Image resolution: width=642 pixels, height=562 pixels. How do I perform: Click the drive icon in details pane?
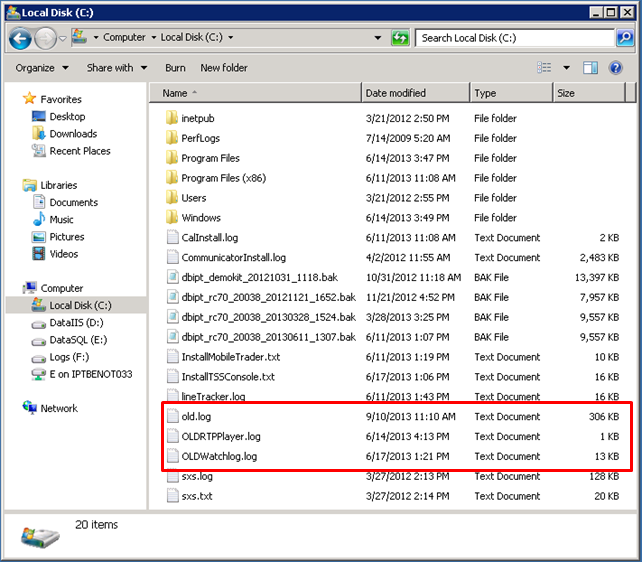[x=40, y=537]
